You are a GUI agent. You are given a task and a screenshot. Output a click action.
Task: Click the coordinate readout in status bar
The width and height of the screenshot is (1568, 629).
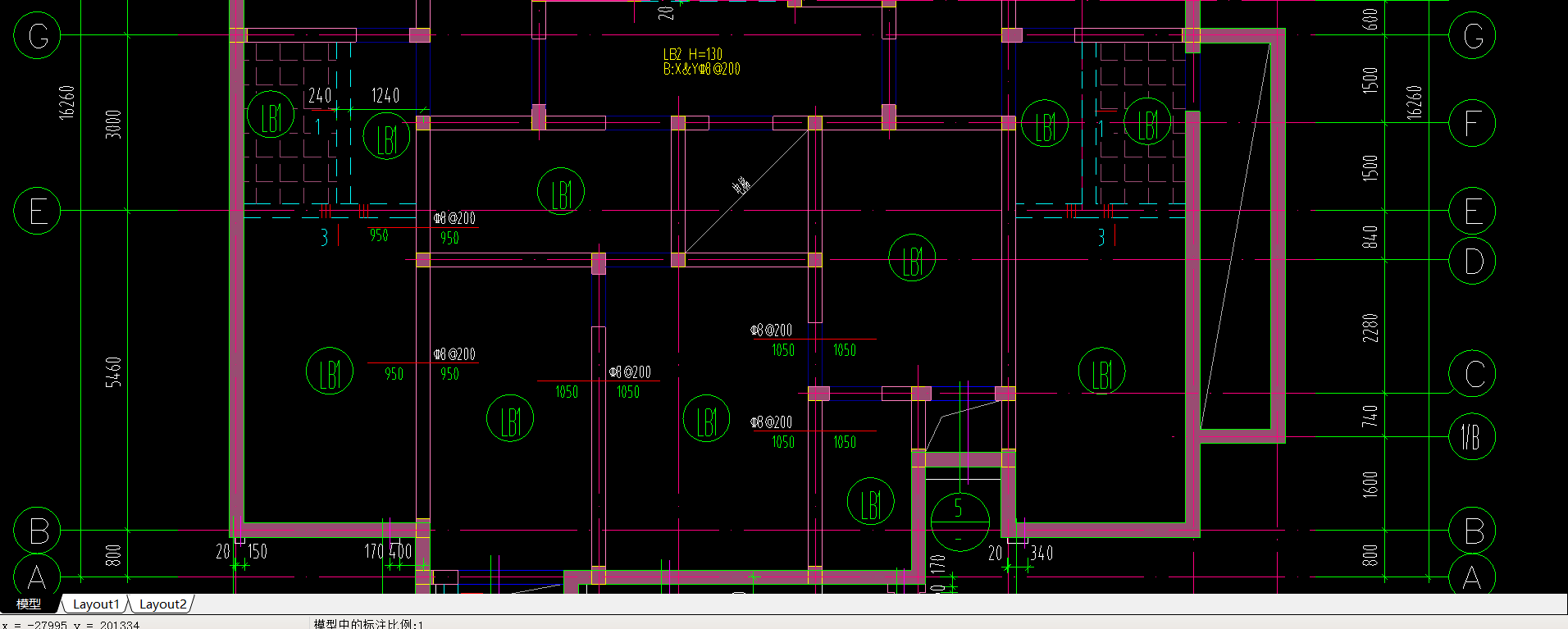point(71,624)
